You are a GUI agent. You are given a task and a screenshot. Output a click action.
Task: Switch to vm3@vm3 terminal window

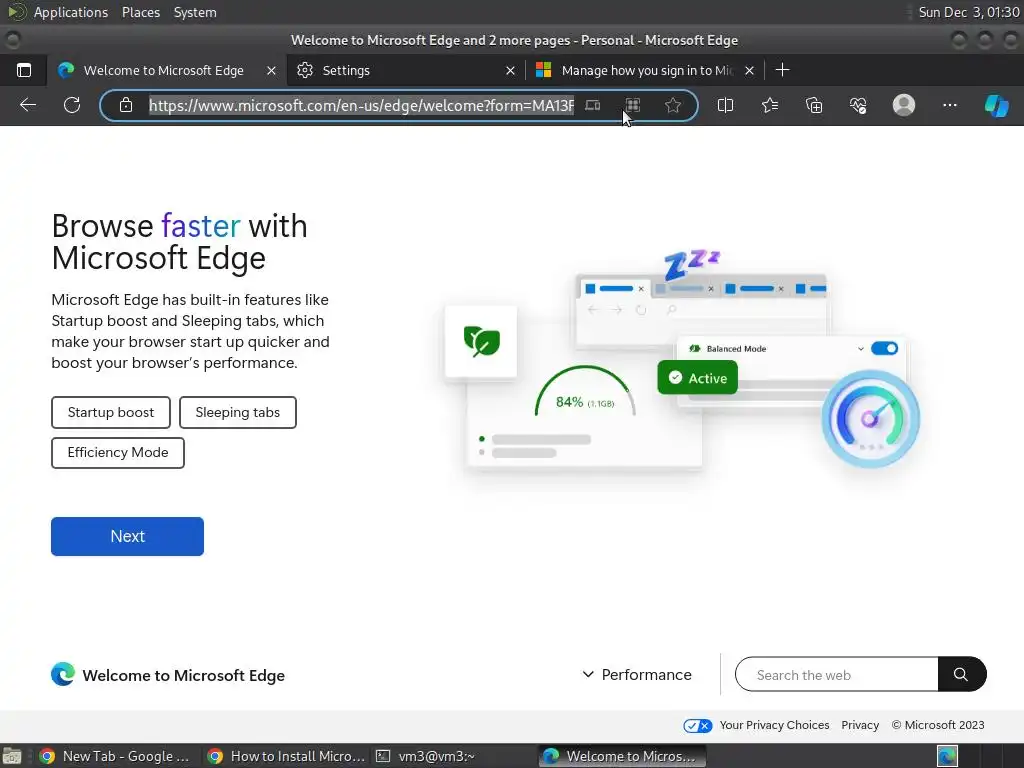(424, 756)
